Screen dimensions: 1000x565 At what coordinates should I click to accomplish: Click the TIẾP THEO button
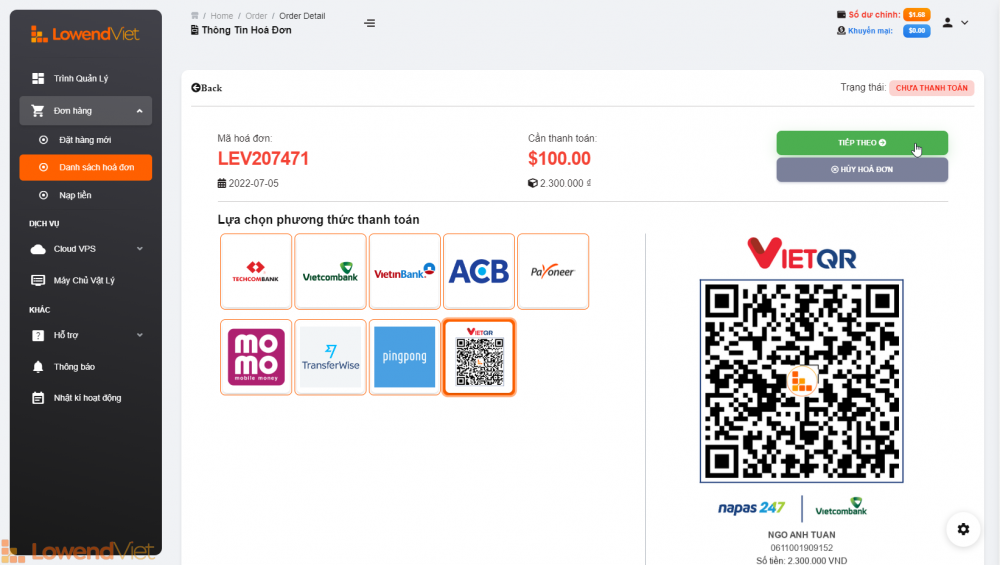pos(862,143)
